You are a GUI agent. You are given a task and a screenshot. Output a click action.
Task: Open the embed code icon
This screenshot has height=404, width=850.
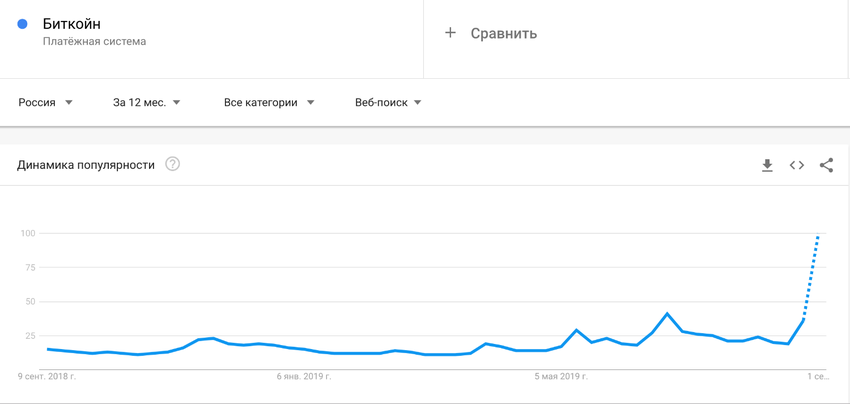point(796,165)
